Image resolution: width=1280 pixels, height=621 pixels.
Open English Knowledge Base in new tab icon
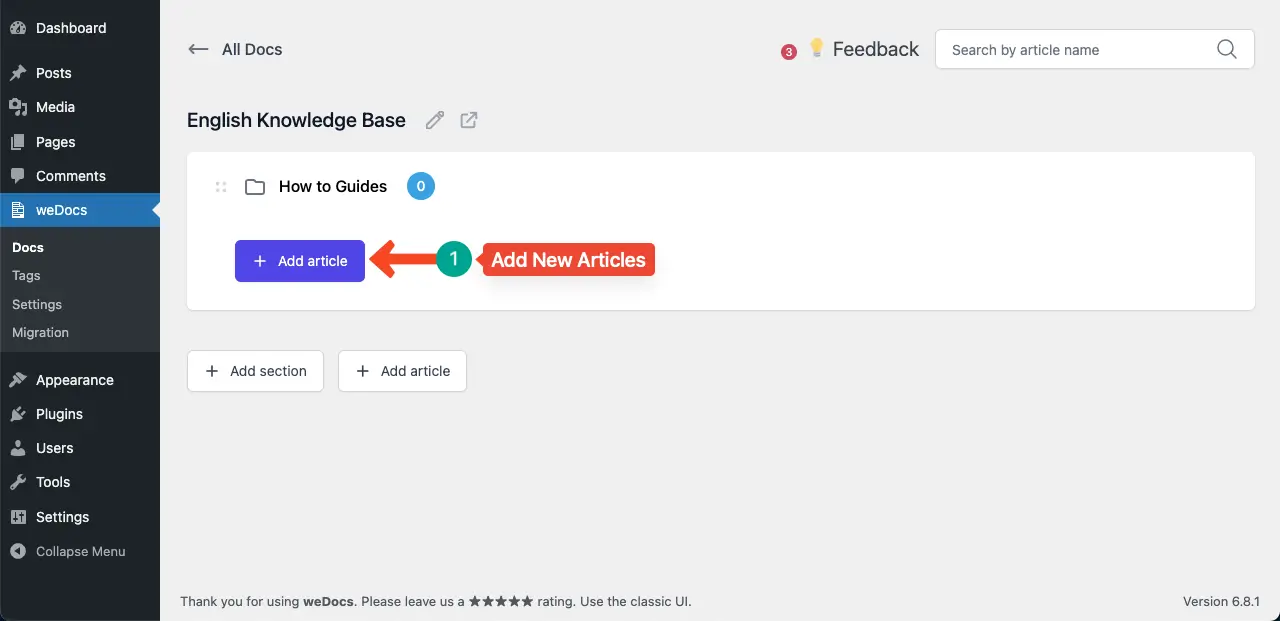(469, 120)
